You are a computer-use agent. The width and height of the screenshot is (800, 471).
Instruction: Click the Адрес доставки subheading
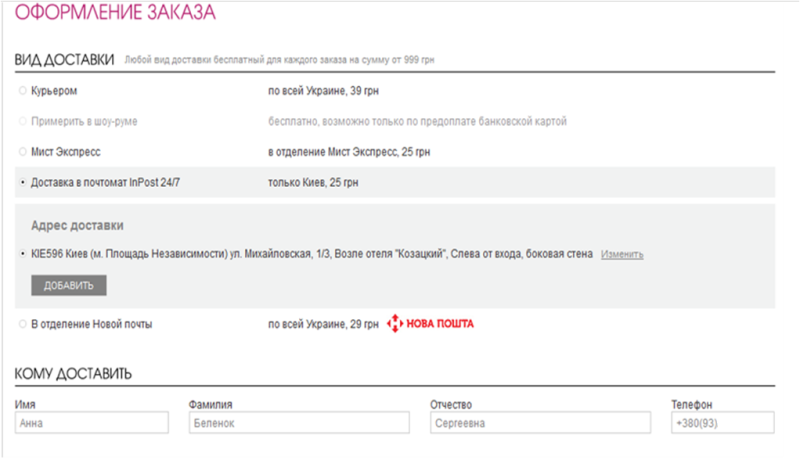click(x=77, y=225)
